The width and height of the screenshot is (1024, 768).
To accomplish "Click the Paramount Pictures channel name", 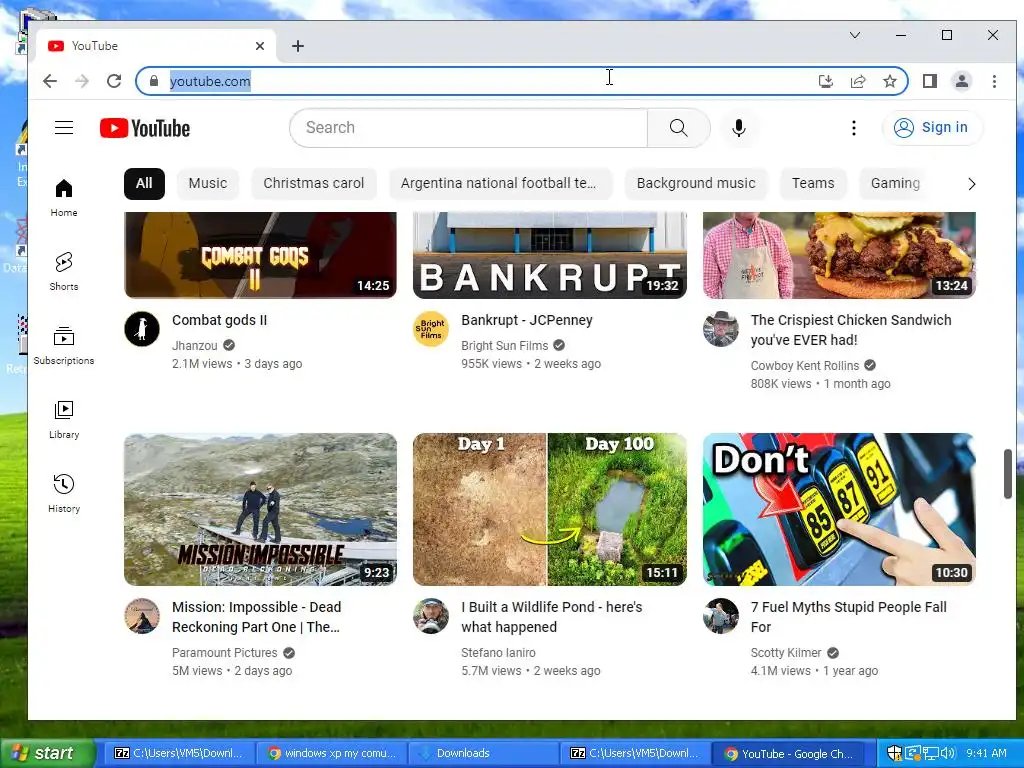I will pos(225,652).
